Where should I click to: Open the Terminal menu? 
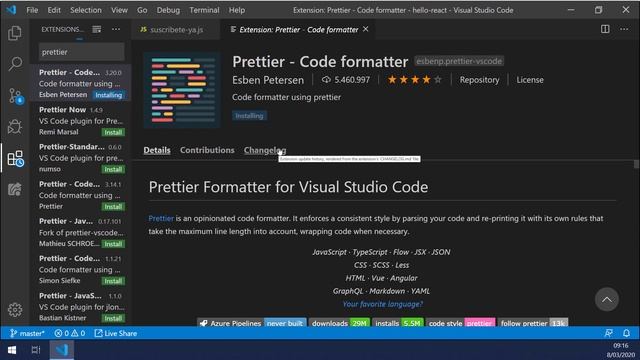(x=204, y=10)
